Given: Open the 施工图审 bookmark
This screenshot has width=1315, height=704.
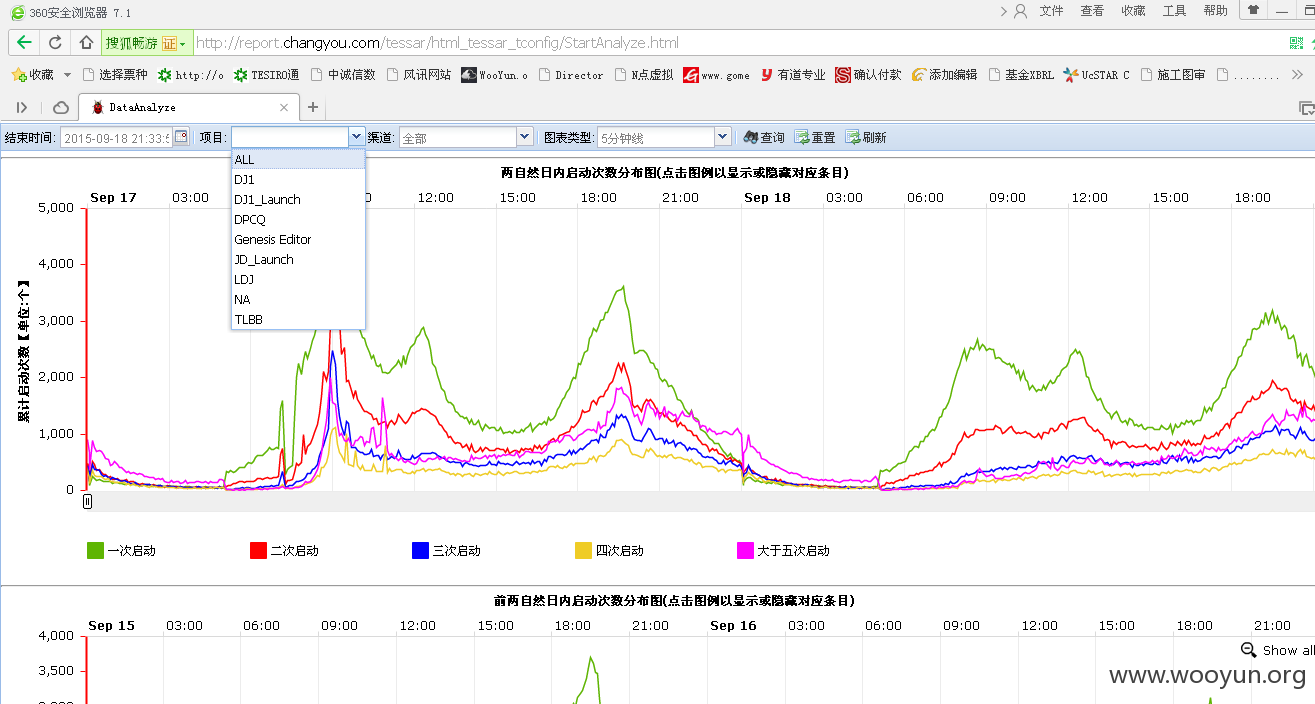Looking at the screenshot, I should tap(1172, 75).
